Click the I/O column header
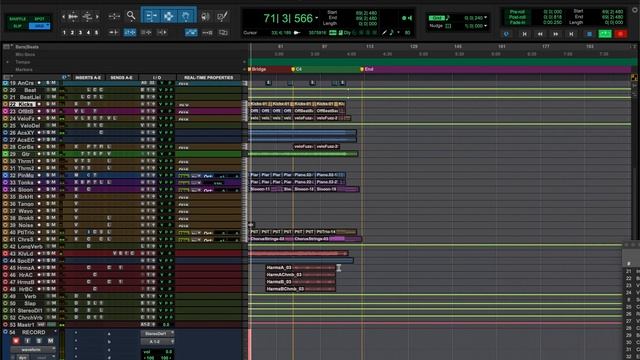 click(157, 78)
